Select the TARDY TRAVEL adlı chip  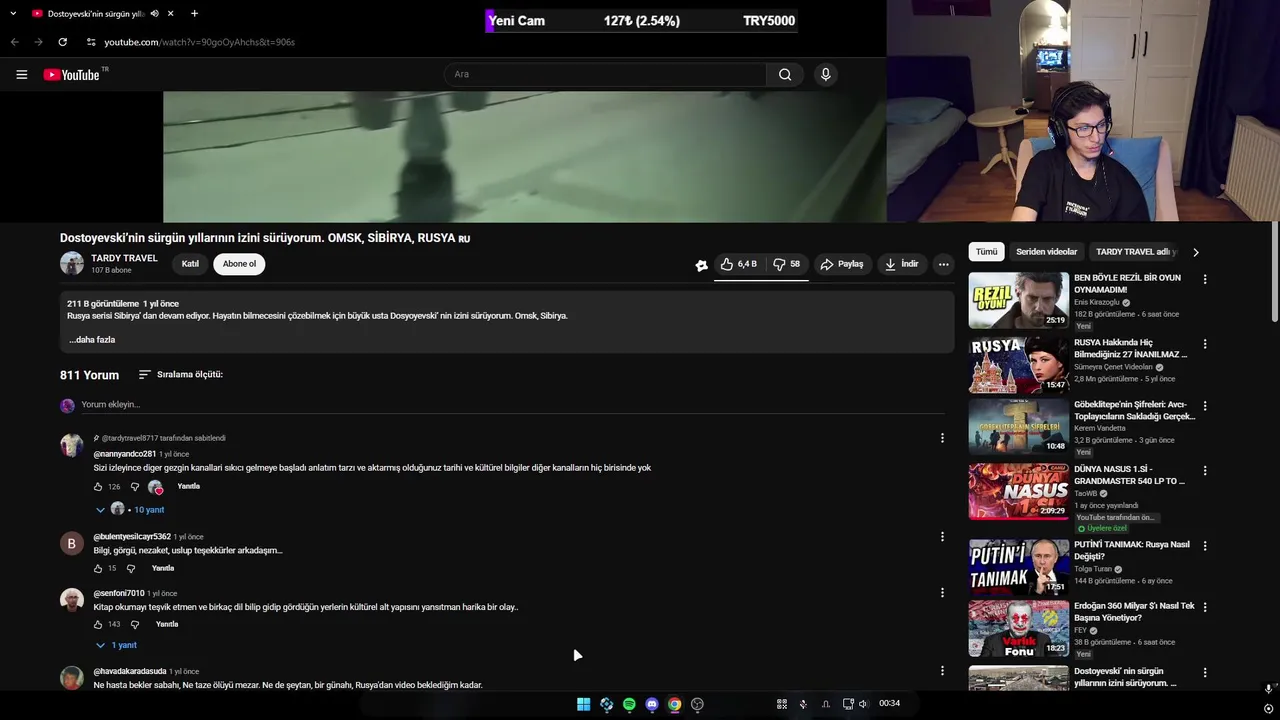pyautogui.click(x=1135, y=252)
